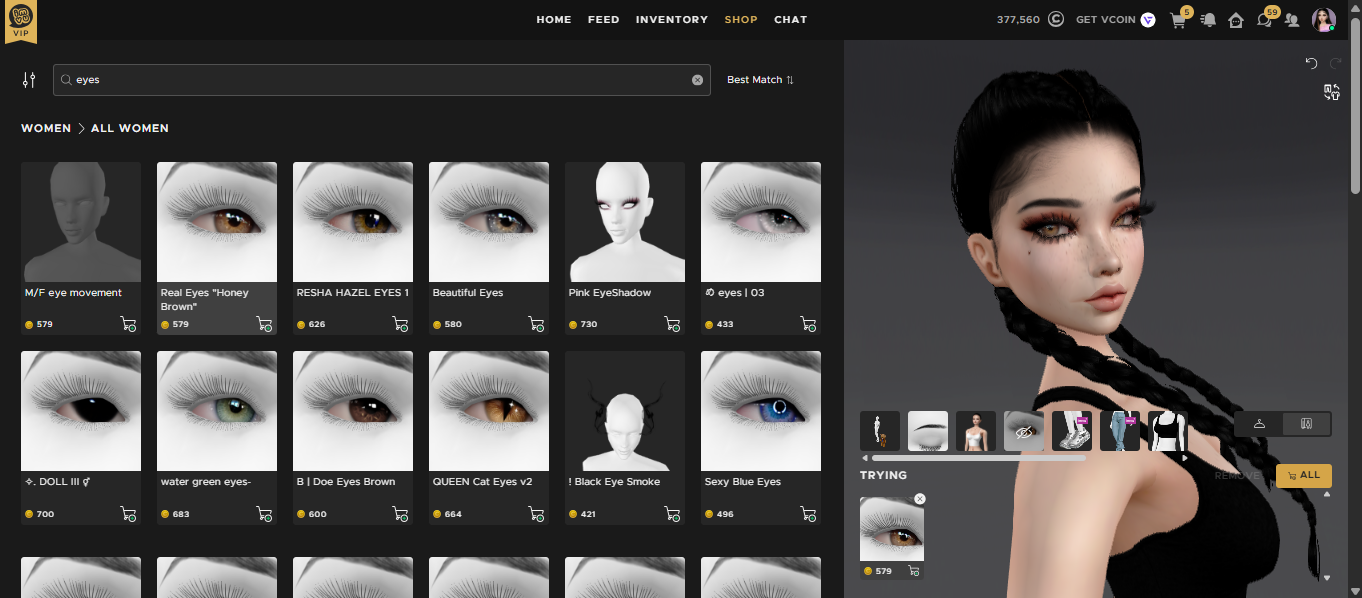
Task: Click the outfit strip left arrow
Action: click(865, 458)
